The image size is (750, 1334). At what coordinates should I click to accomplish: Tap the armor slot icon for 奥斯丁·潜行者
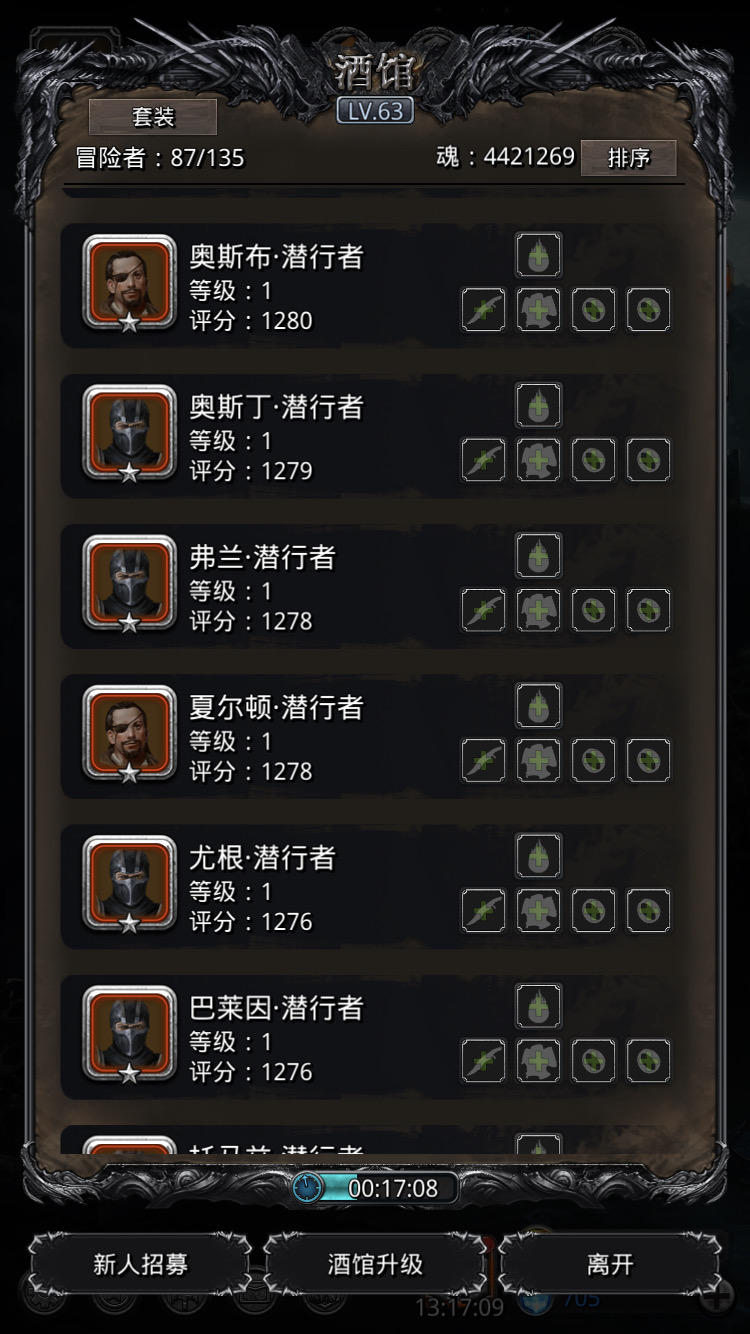[539, 460]
